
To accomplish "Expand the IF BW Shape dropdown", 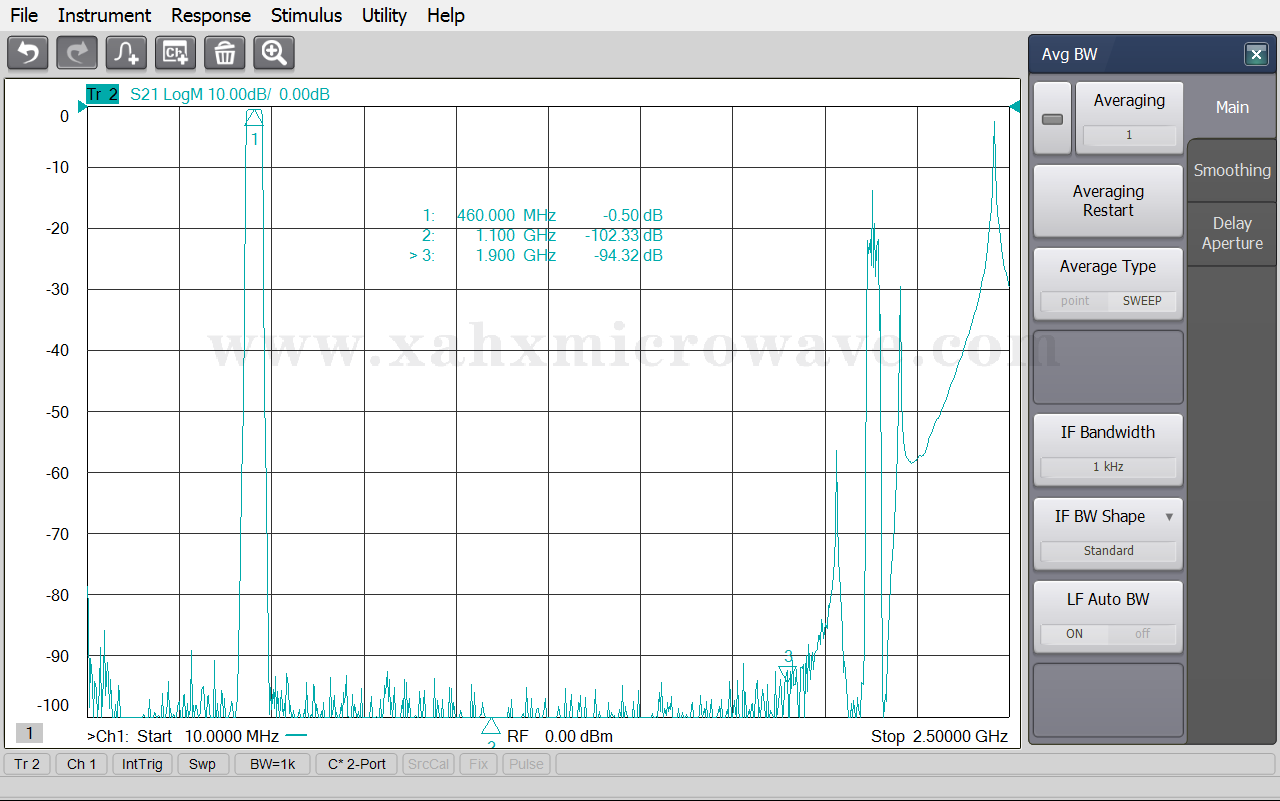I will point(1169,517).
